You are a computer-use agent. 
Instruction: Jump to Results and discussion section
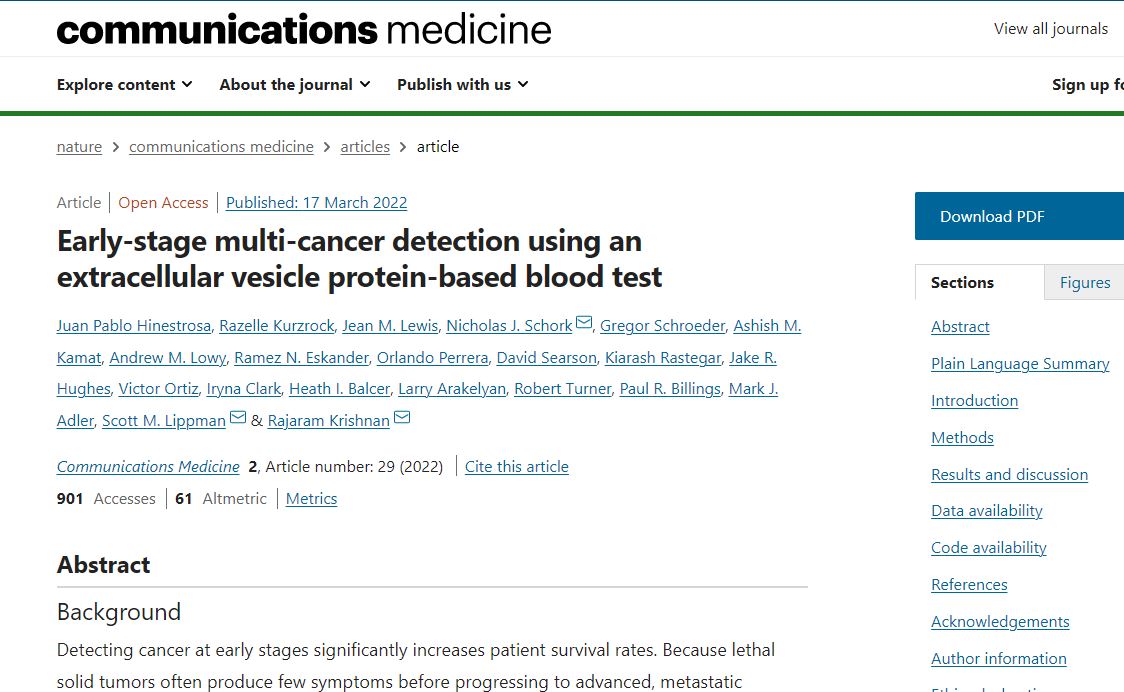click(1009, 475)
